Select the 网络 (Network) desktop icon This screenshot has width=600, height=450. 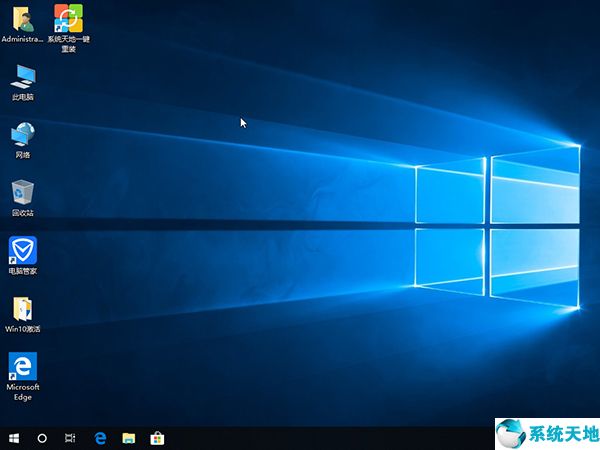22,134
